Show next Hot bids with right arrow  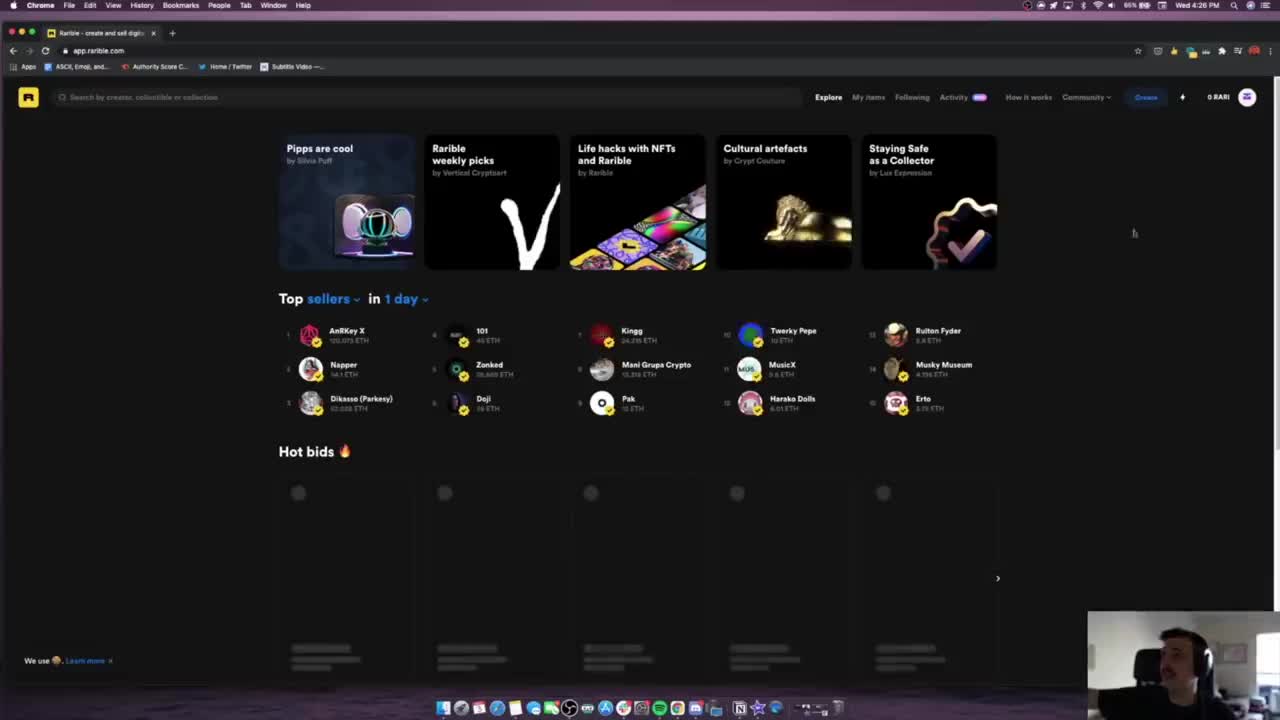point(997,578)
